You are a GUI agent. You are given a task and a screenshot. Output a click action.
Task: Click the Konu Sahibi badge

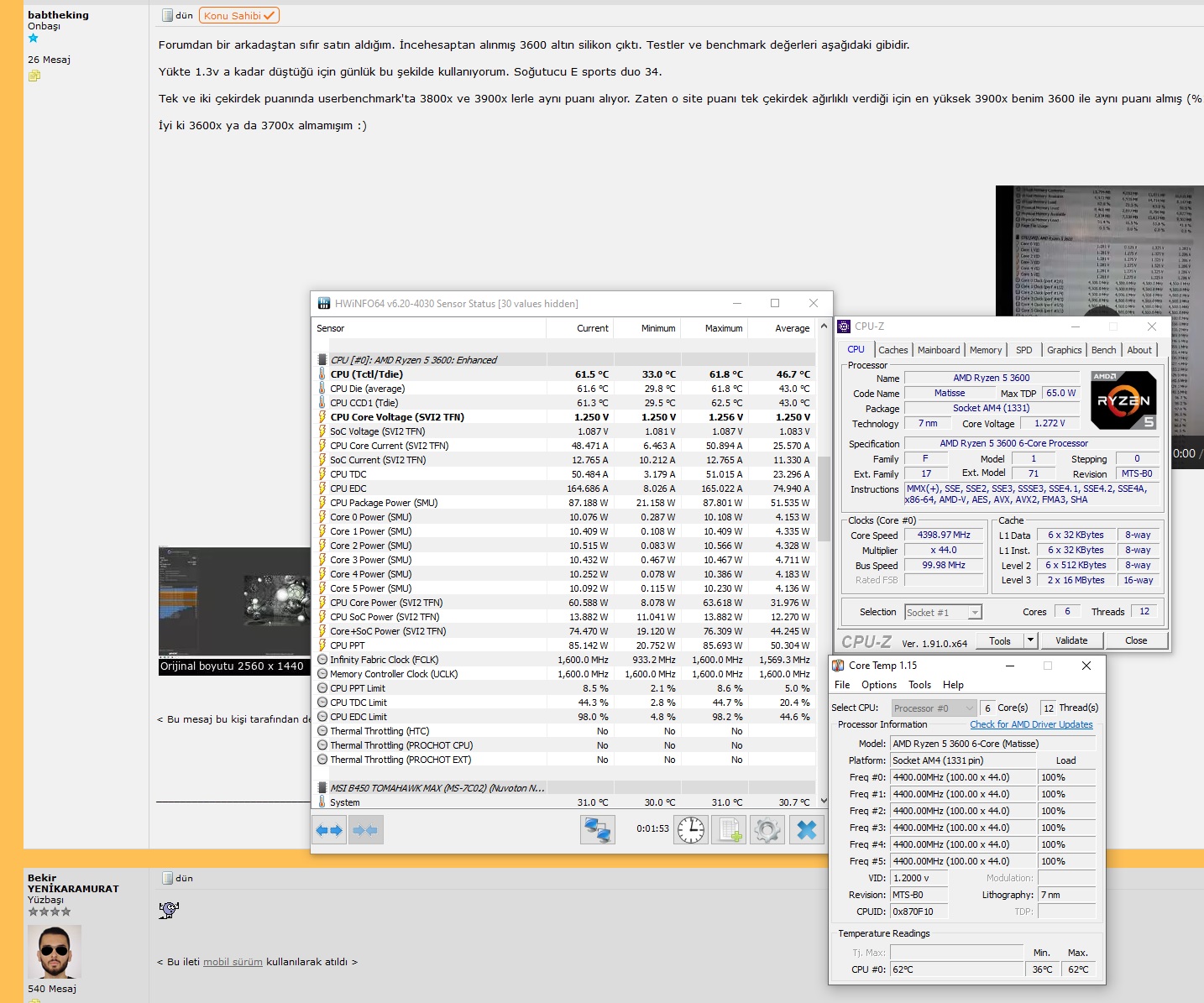tap(239, 16)
